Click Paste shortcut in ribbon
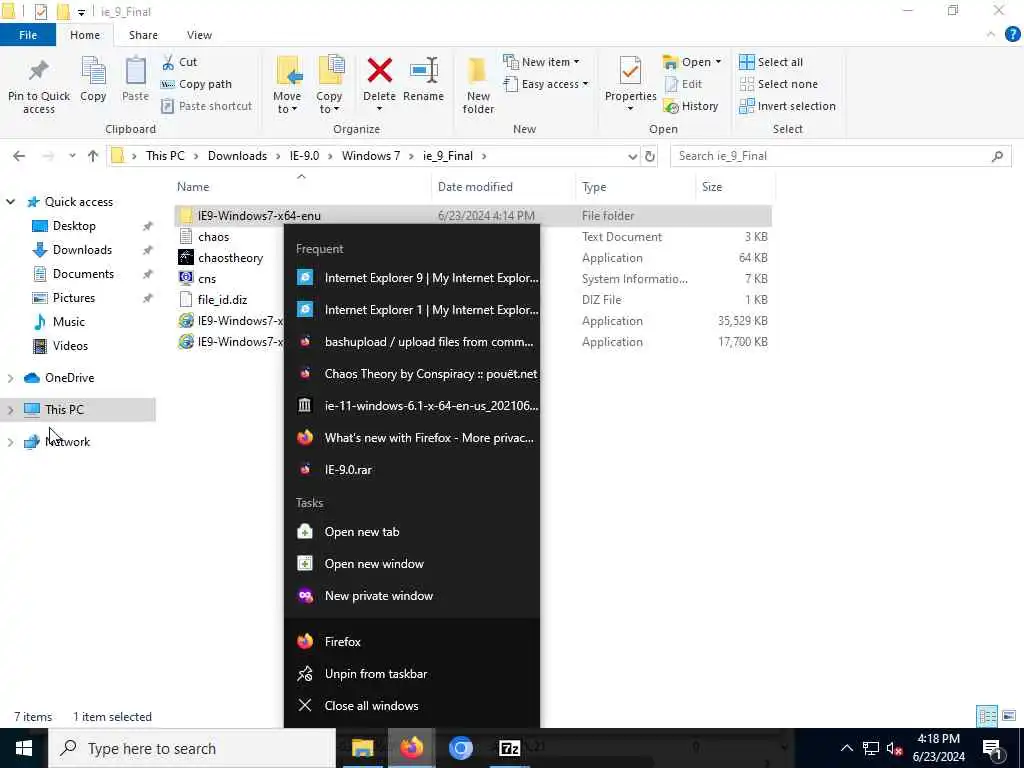This screenshot has width=1024, height=768. click(x=206, y=106)
